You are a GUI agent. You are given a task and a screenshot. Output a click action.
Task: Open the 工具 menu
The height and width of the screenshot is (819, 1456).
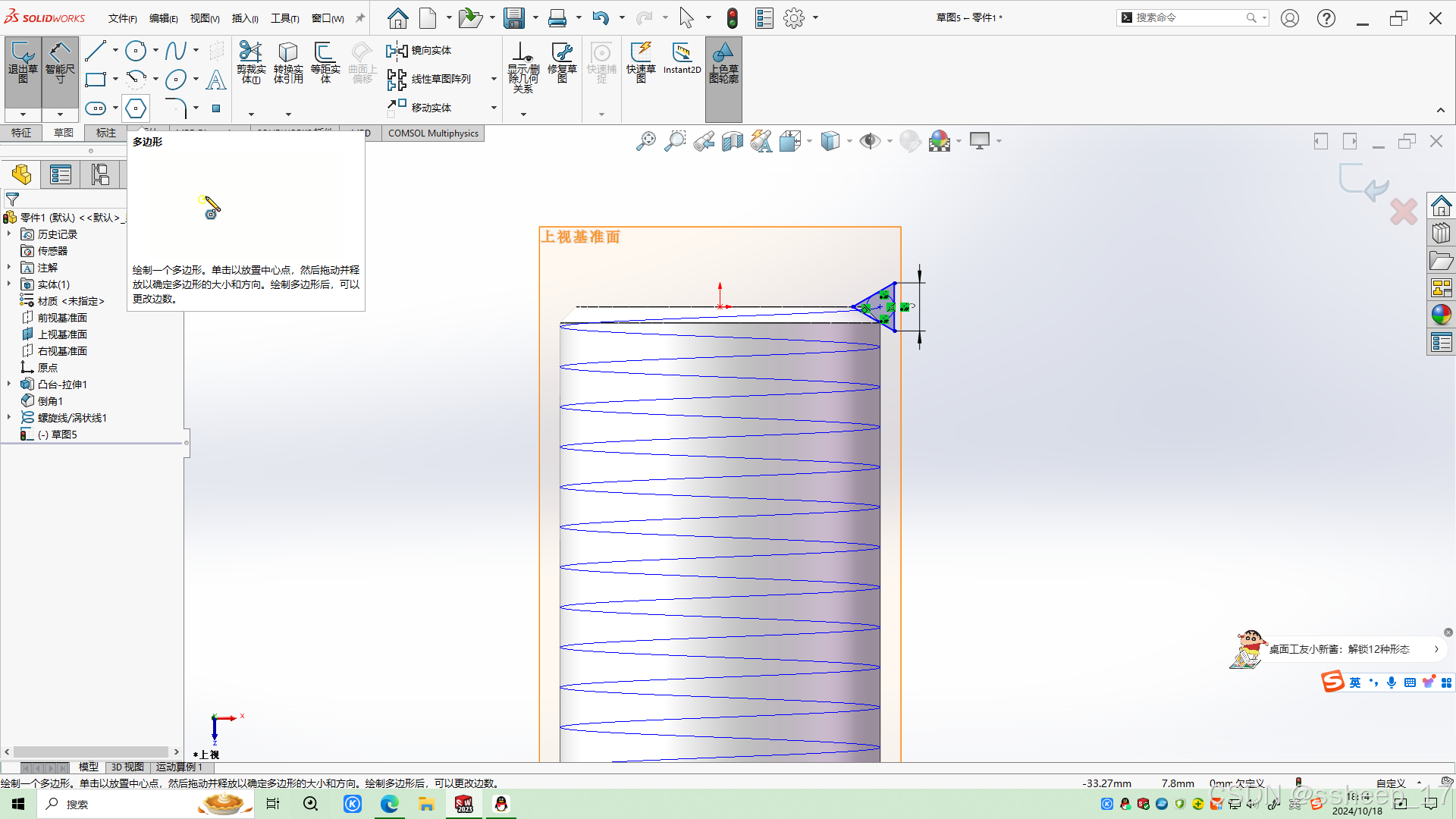pos(284,18)
